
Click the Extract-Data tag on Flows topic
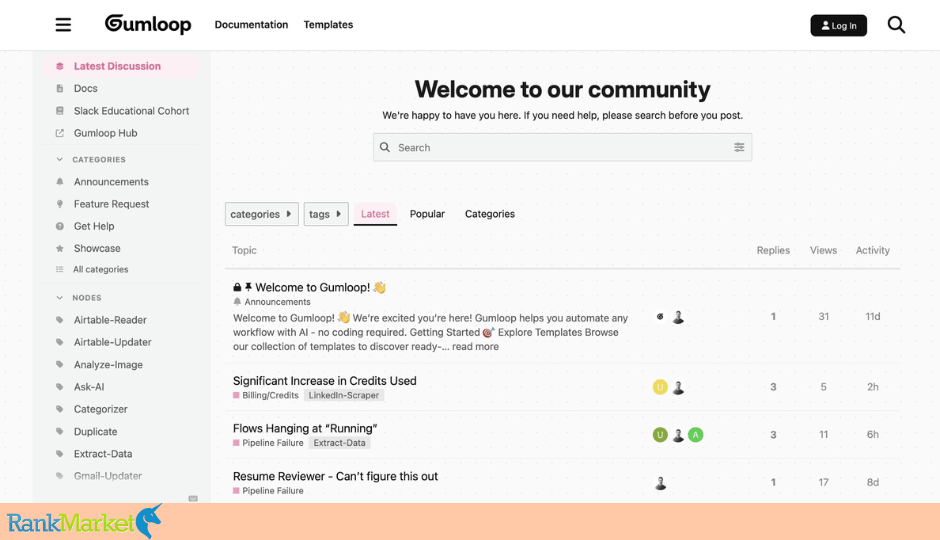point(339,443)
